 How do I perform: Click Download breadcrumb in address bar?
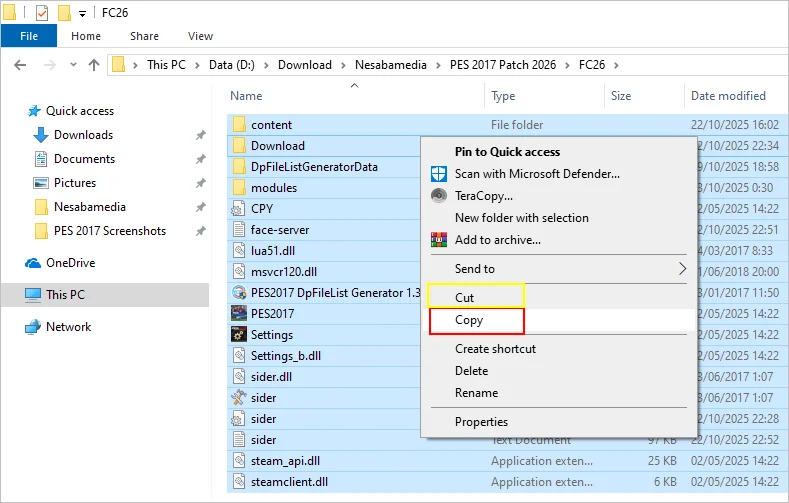[304, 65]
